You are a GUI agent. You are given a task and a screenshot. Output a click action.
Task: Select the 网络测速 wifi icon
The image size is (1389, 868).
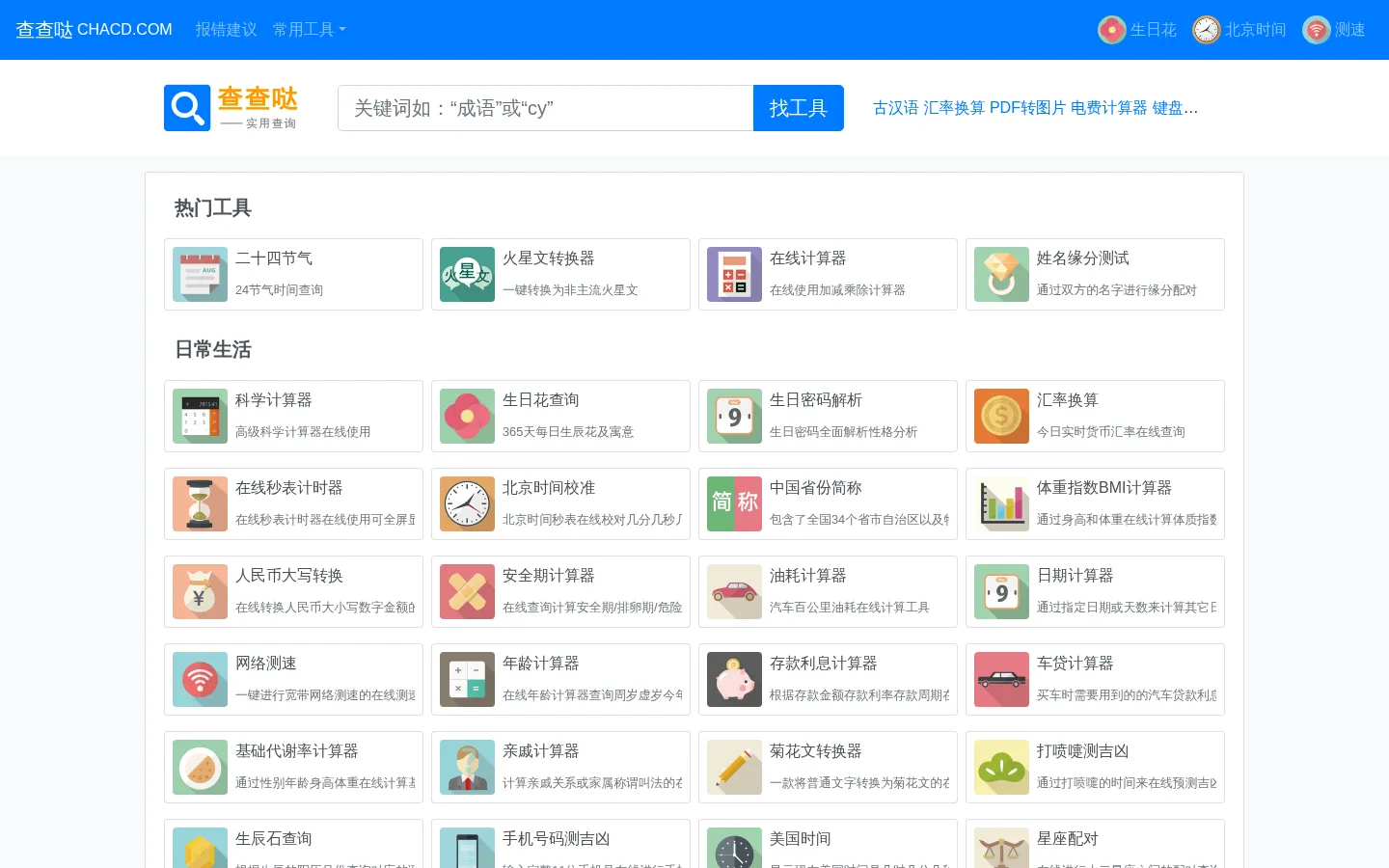(201, 680)
